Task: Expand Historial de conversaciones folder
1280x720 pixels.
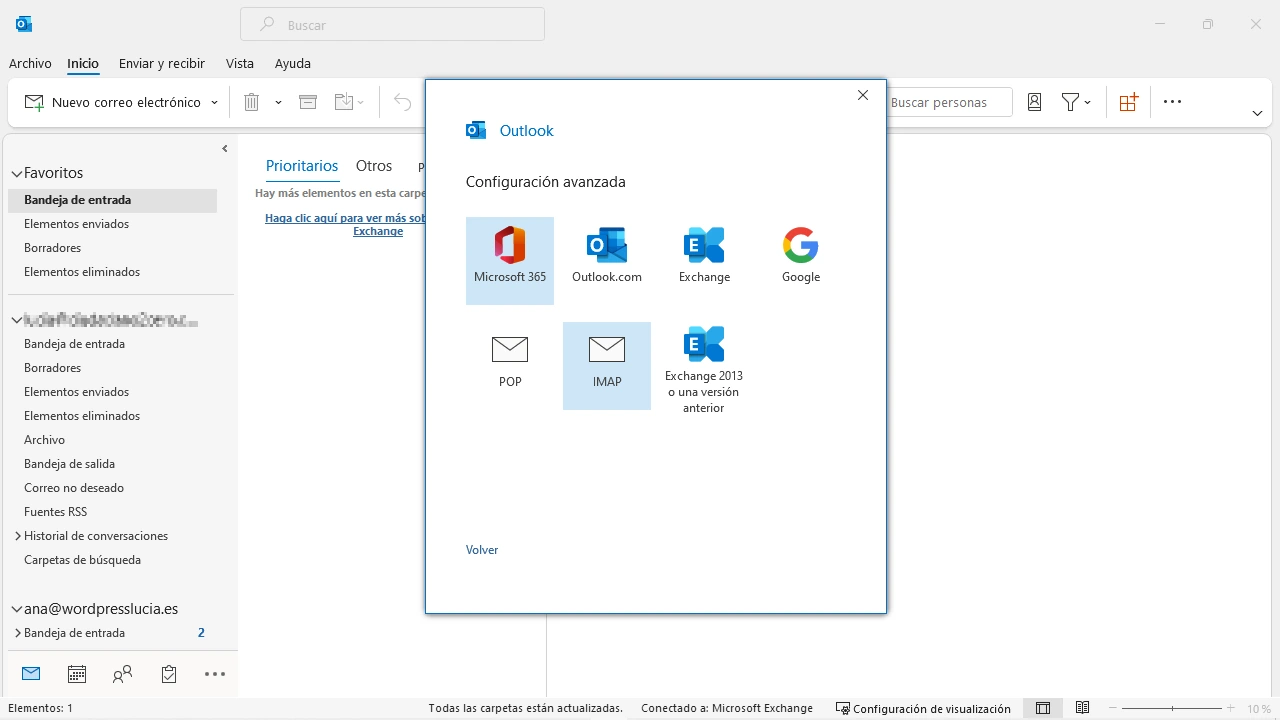Action: pyautogui.click(x=18, y=536)
